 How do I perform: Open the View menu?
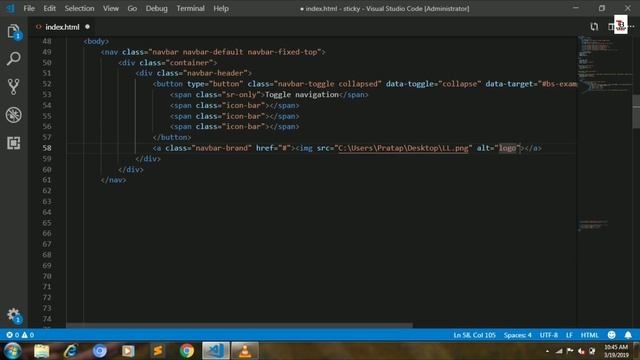[x=111, y=8]
